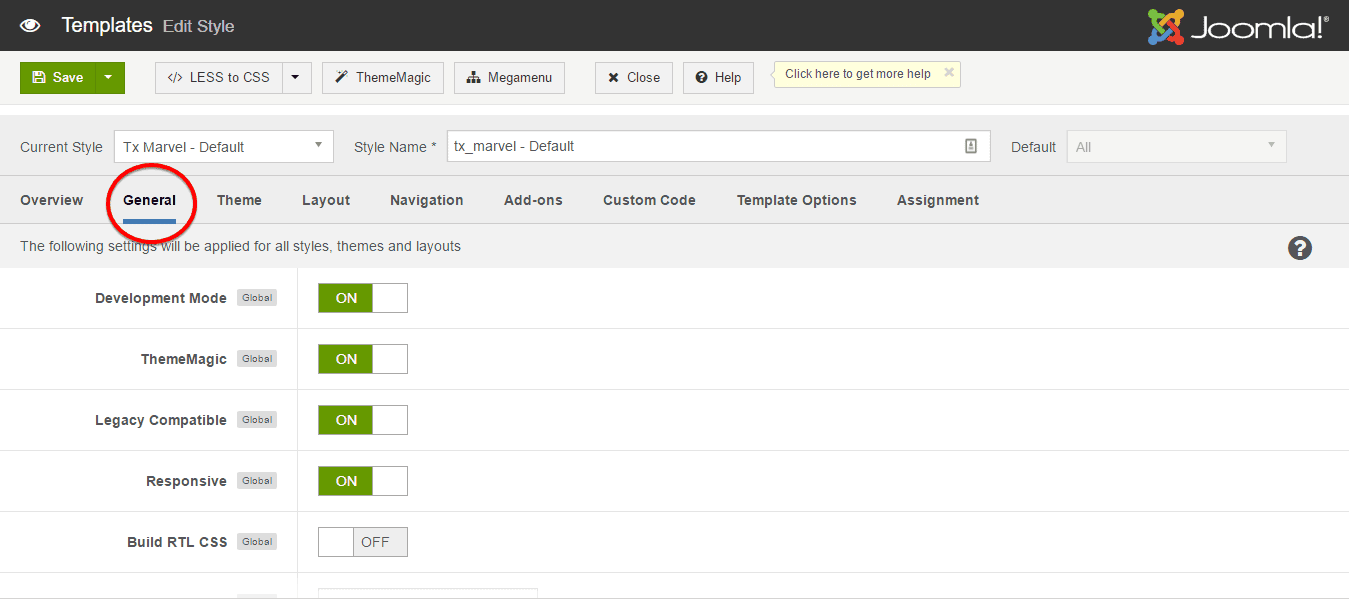Dismiss the help tooltip with its X
This screenshot has width=1349, height=599.
point(949,73)
